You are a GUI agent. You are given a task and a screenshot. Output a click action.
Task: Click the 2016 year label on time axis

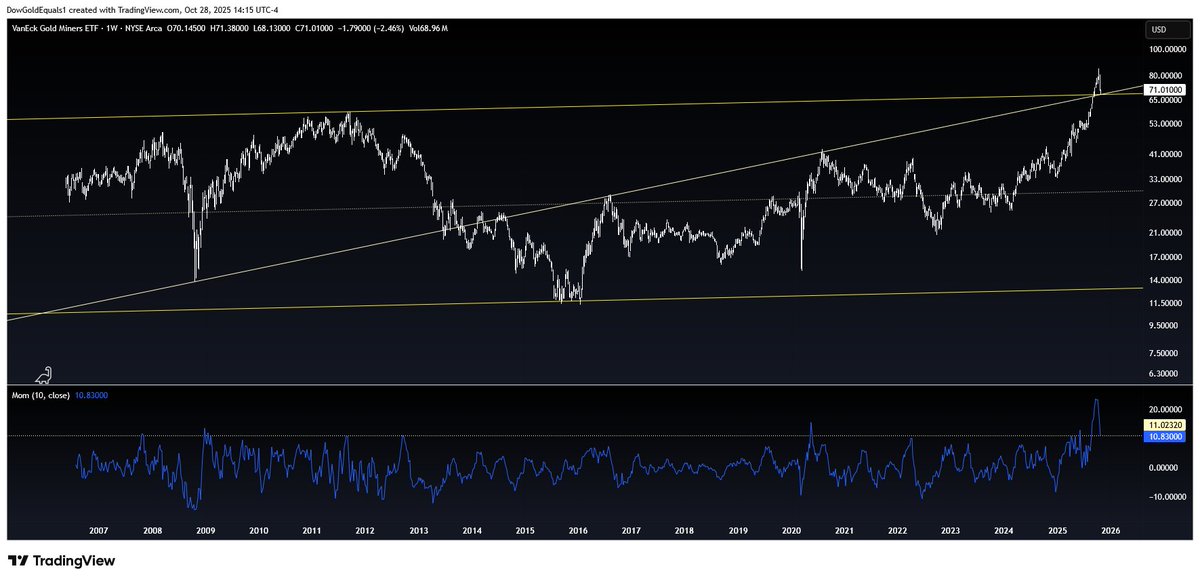(x=578, y=531)
